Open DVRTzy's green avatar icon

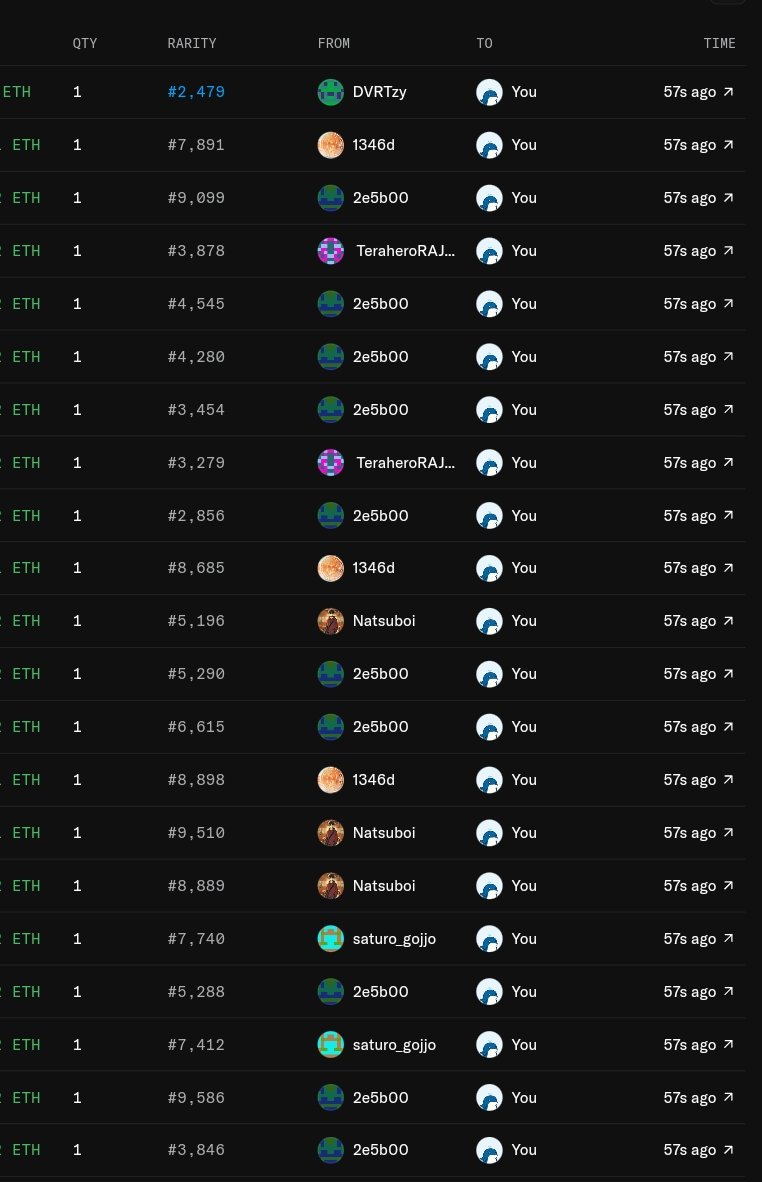tap(330, 92)
